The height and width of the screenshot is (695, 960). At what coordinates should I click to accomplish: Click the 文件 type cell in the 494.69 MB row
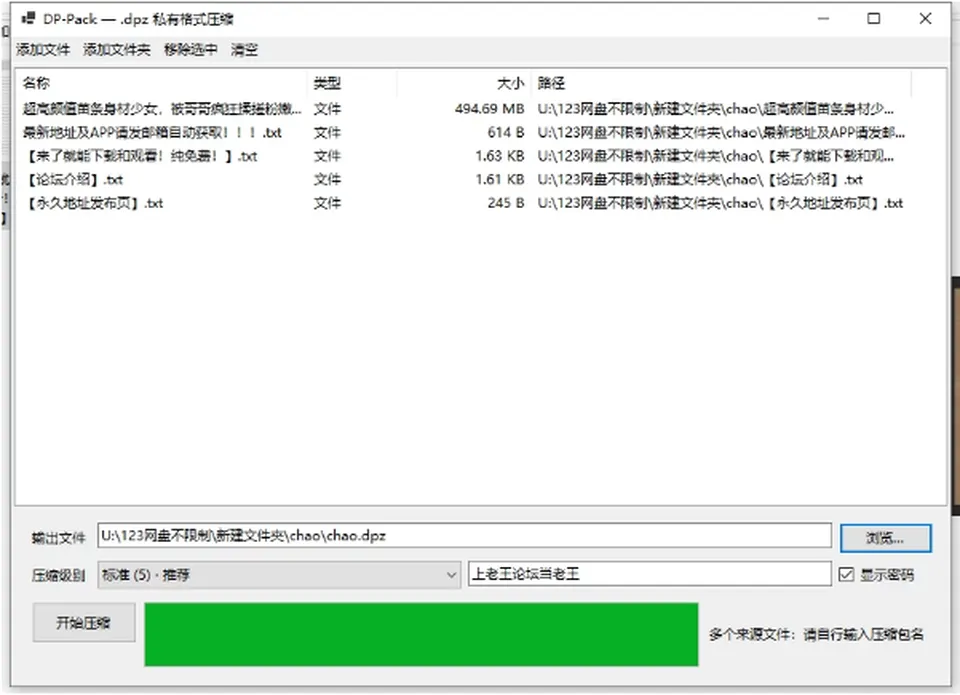[328, 109]
